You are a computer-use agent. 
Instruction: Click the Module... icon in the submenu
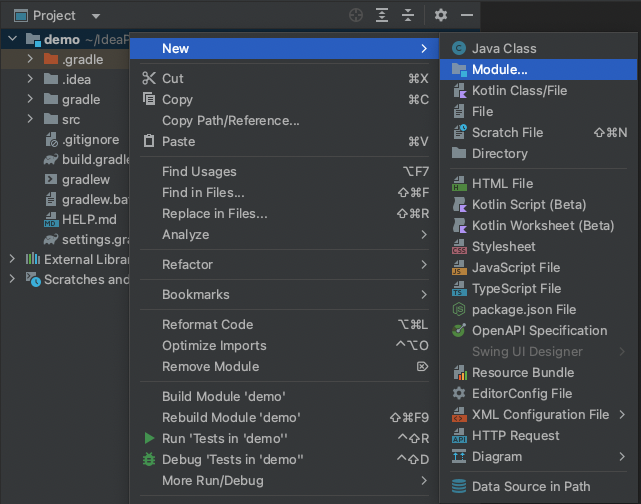coord(459,70)
